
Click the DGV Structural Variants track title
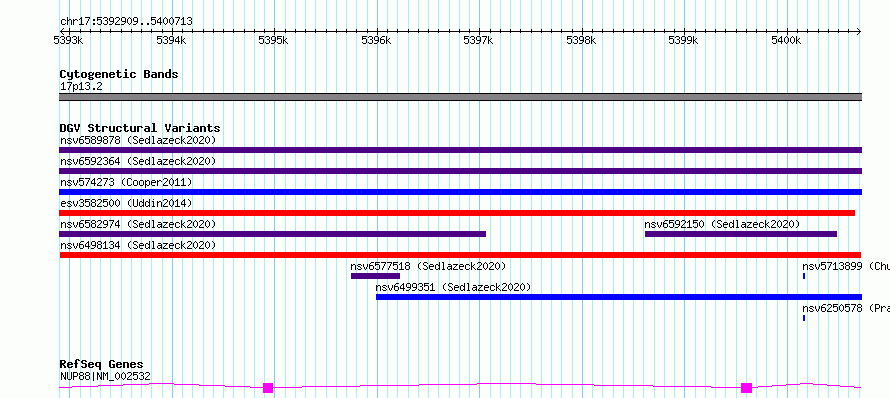(x=140, y=128)
